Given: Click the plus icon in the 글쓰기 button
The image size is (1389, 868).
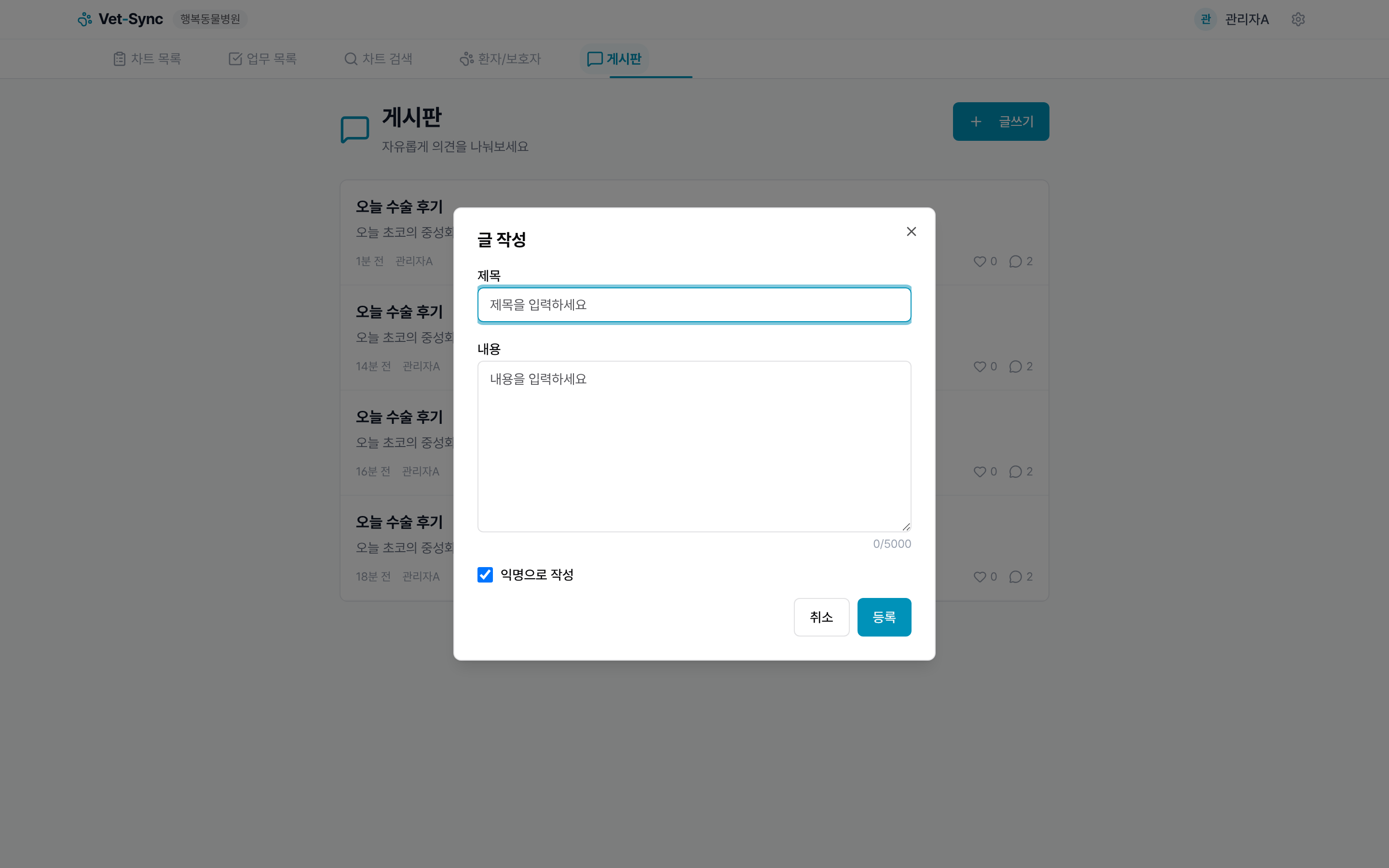Looking at the screenshot, I should [976, 121].
